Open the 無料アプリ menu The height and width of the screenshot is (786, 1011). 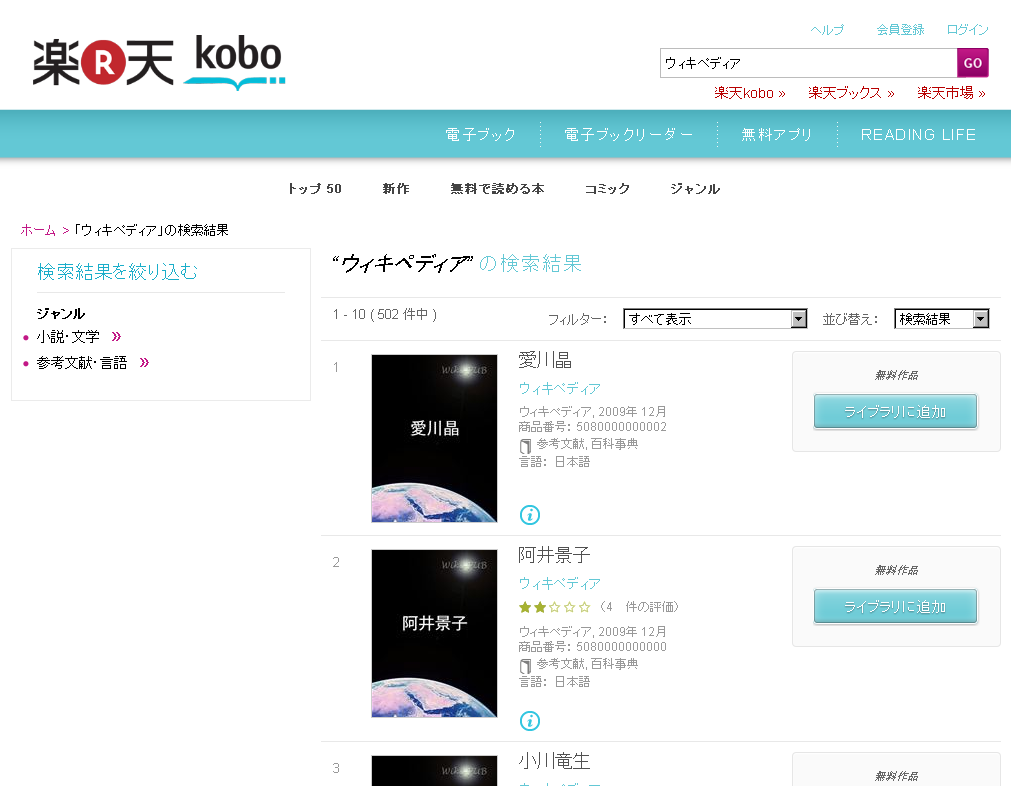point(776,134)
